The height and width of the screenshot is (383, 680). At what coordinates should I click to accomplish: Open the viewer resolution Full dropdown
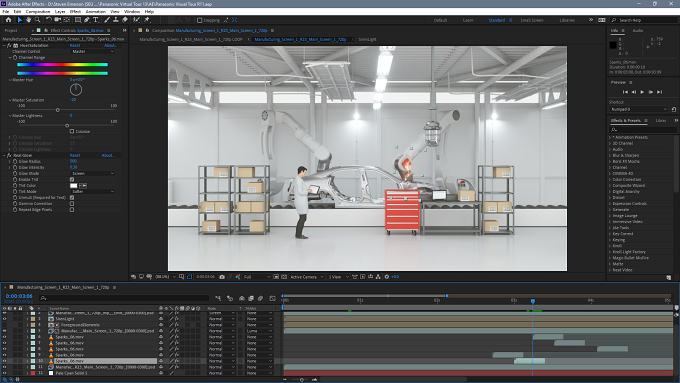click(x=257, y=277)
